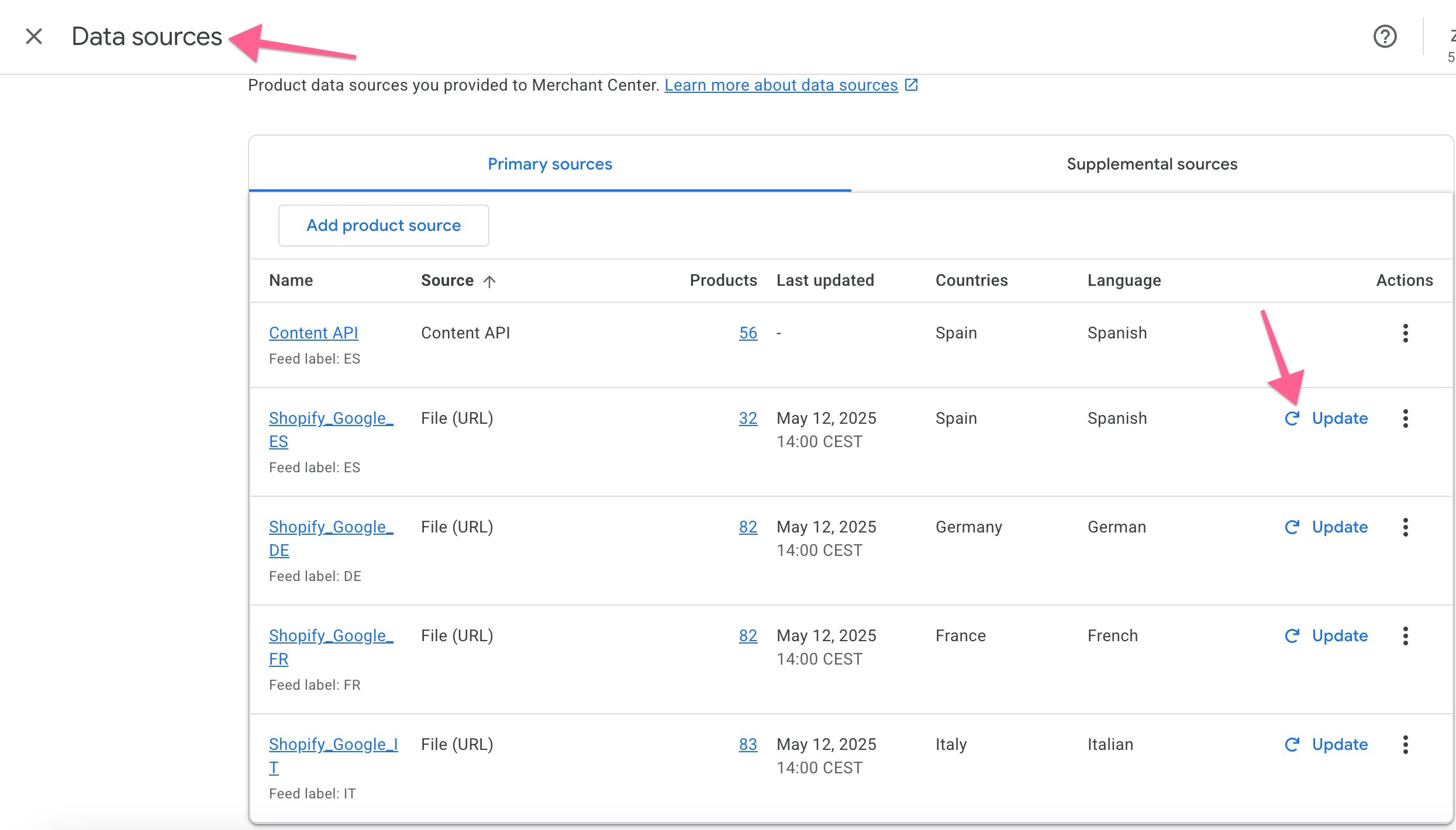Click the Last updated column header

[x=825, y=281]
